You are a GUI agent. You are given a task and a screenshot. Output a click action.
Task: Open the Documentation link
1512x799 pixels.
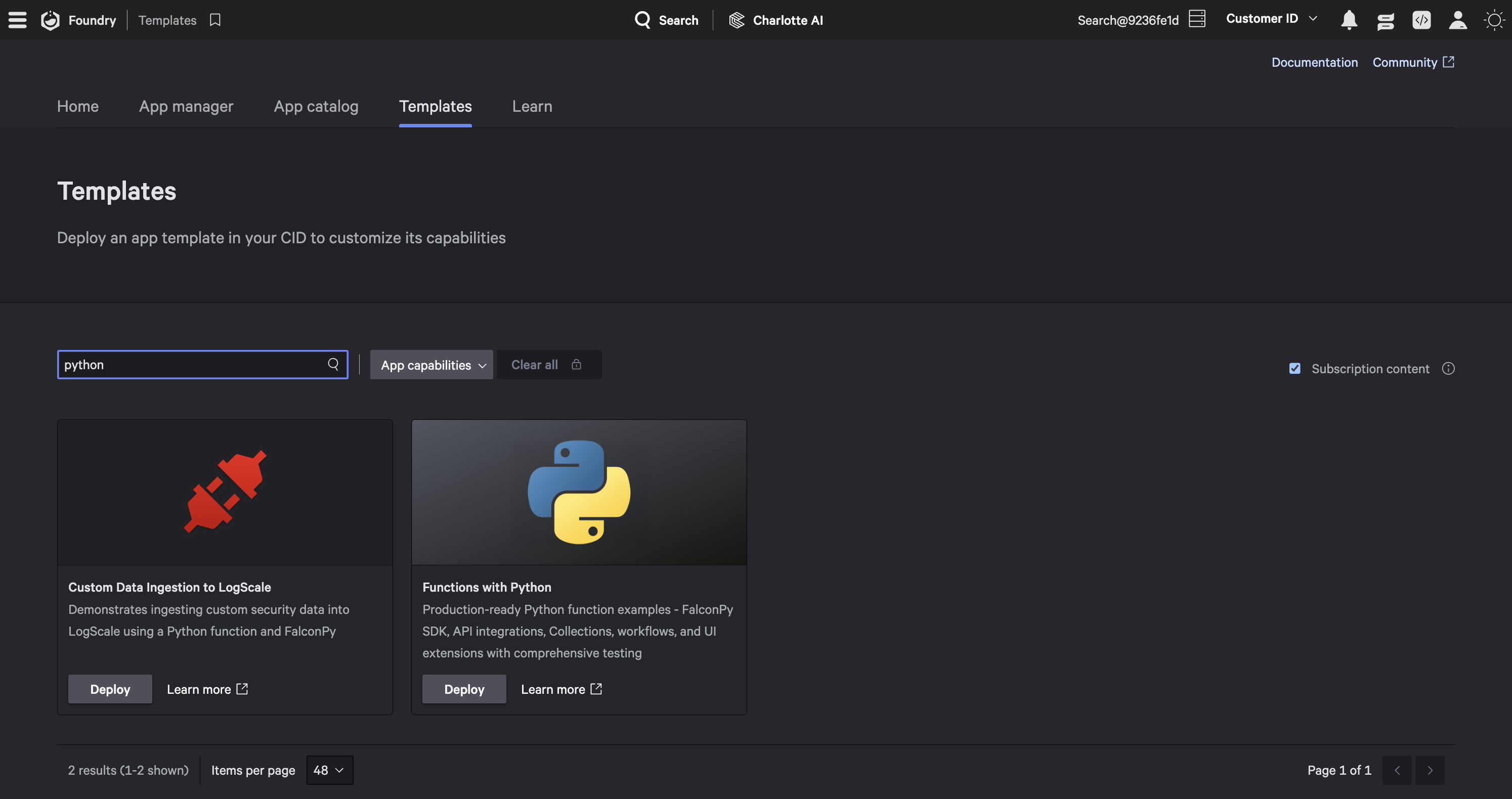coord(1314,62)
